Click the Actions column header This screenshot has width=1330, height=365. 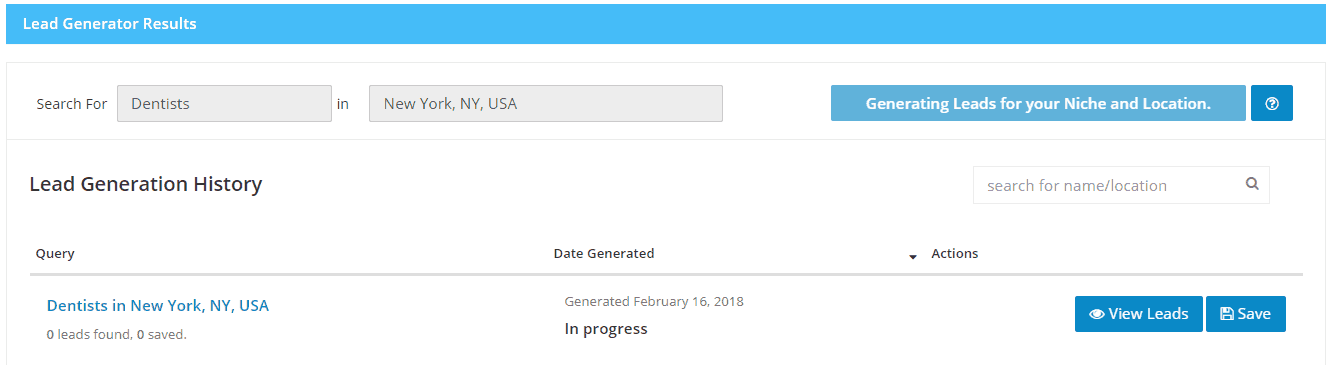click(955, 253)
